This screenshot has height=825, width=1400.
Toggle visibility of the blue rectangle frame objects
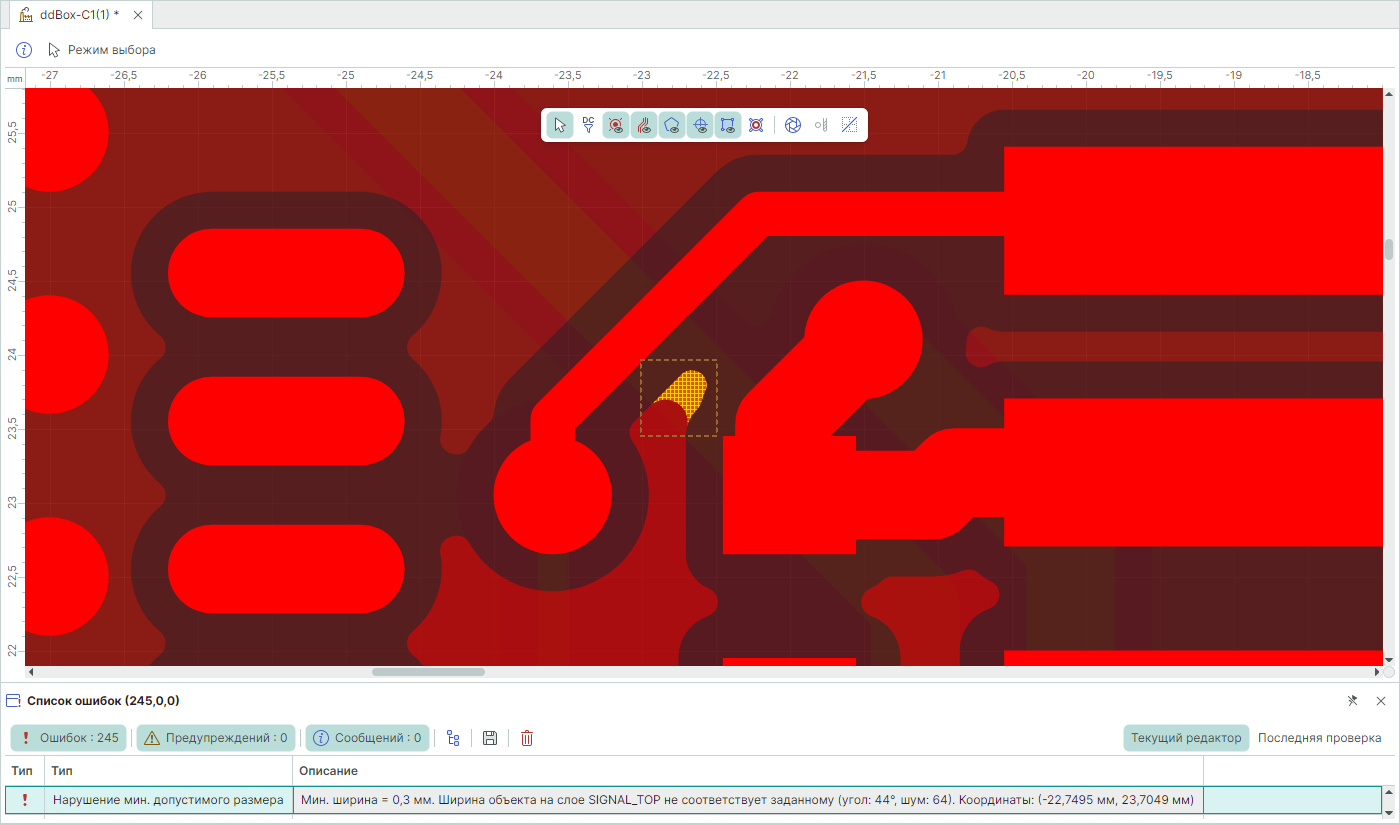coord(728,125)
